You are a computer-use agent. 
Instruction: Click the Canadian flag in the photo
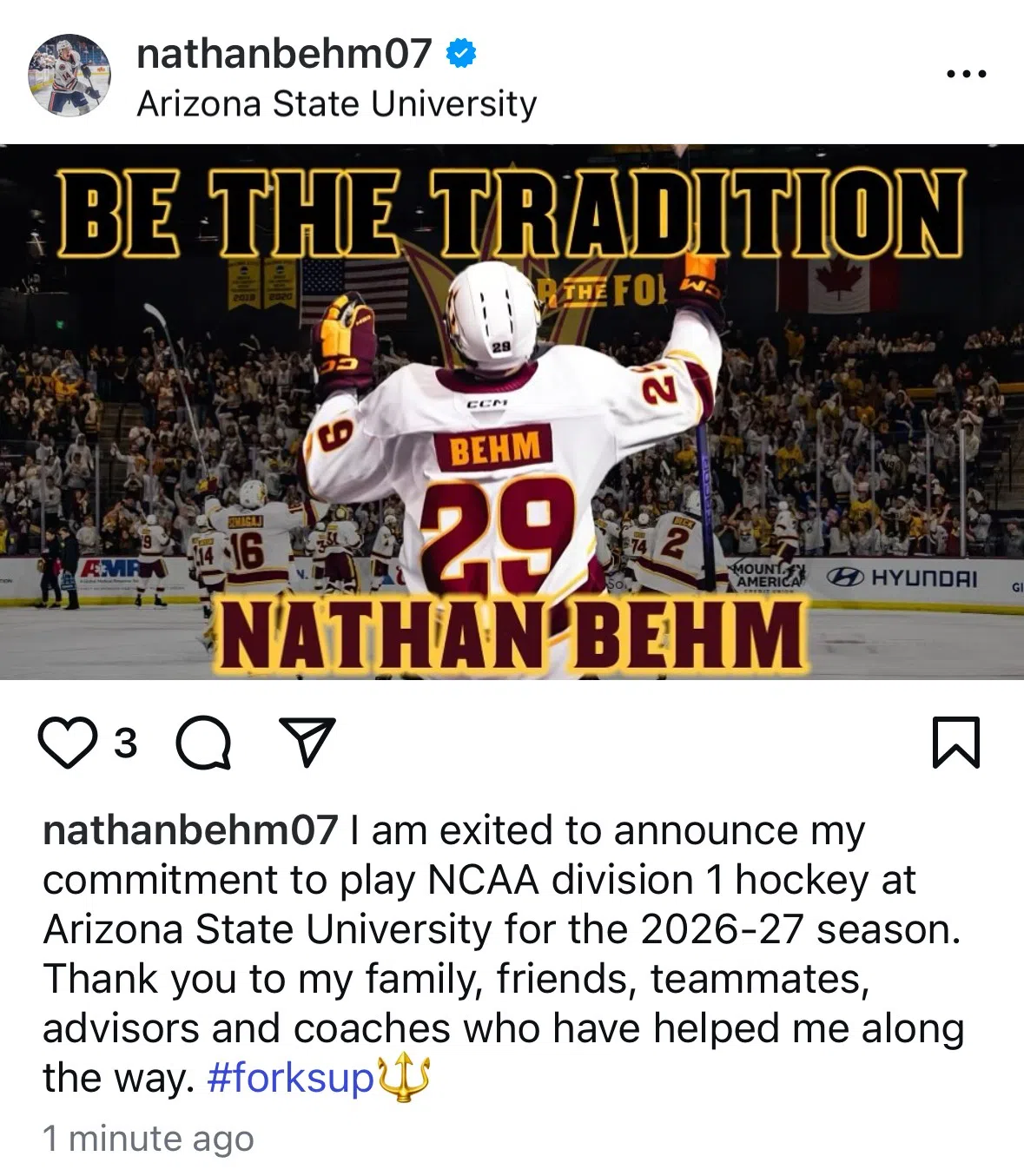[x=837, y=284]
